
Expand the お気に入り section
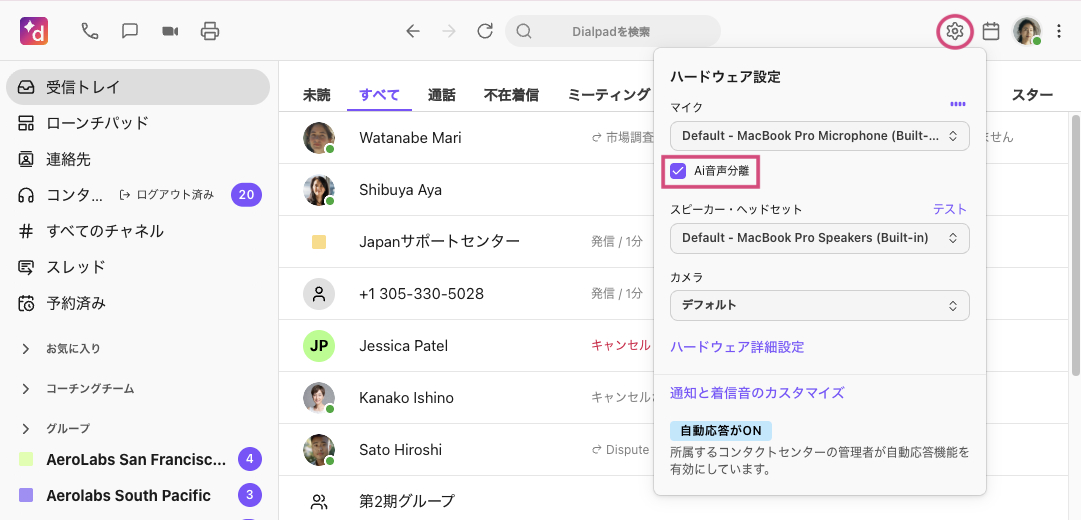click(26, 349)
